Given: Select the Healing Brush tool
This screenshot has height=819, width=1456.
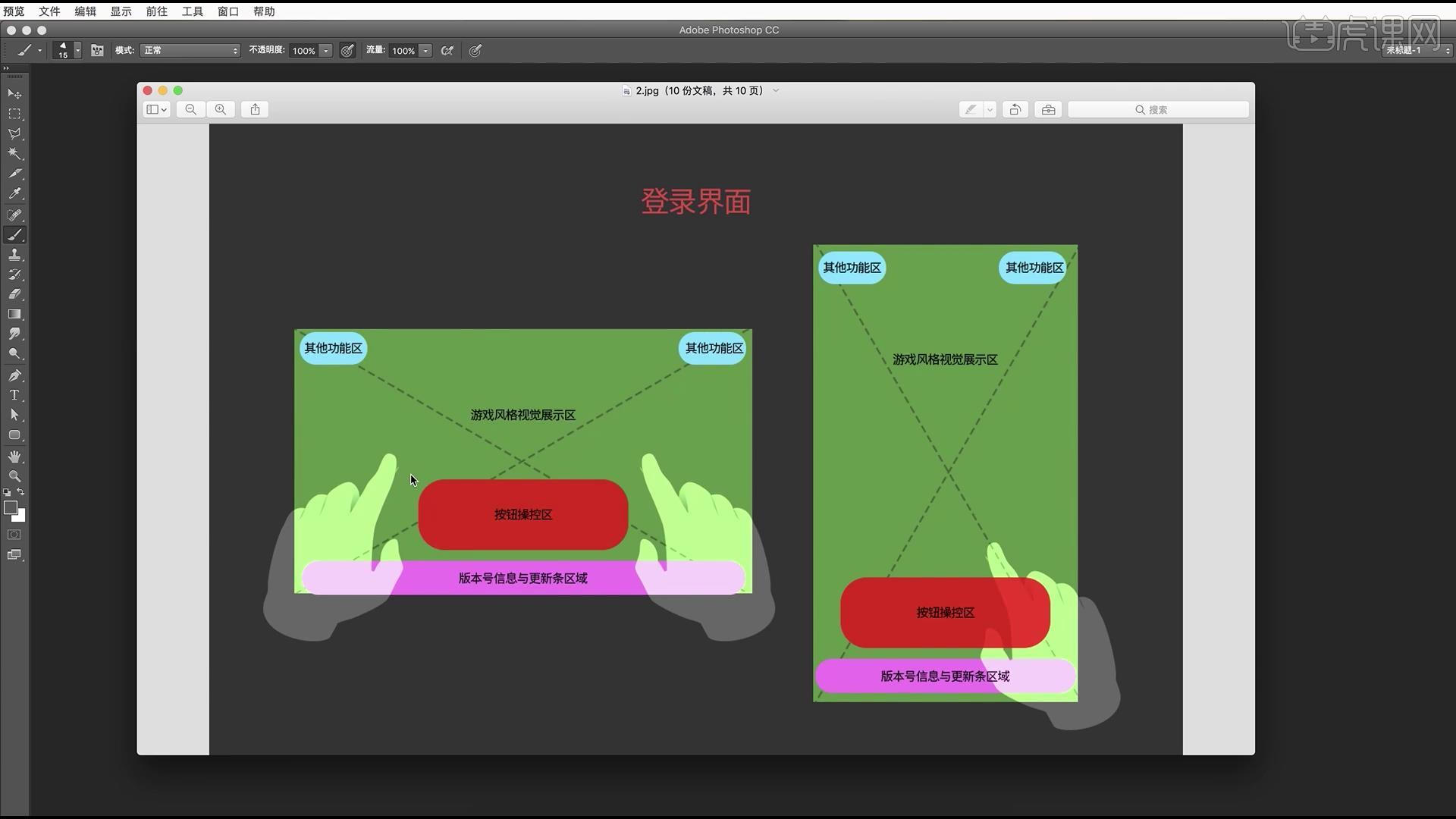Looking at the screenshot, I should tap(14, 215).
